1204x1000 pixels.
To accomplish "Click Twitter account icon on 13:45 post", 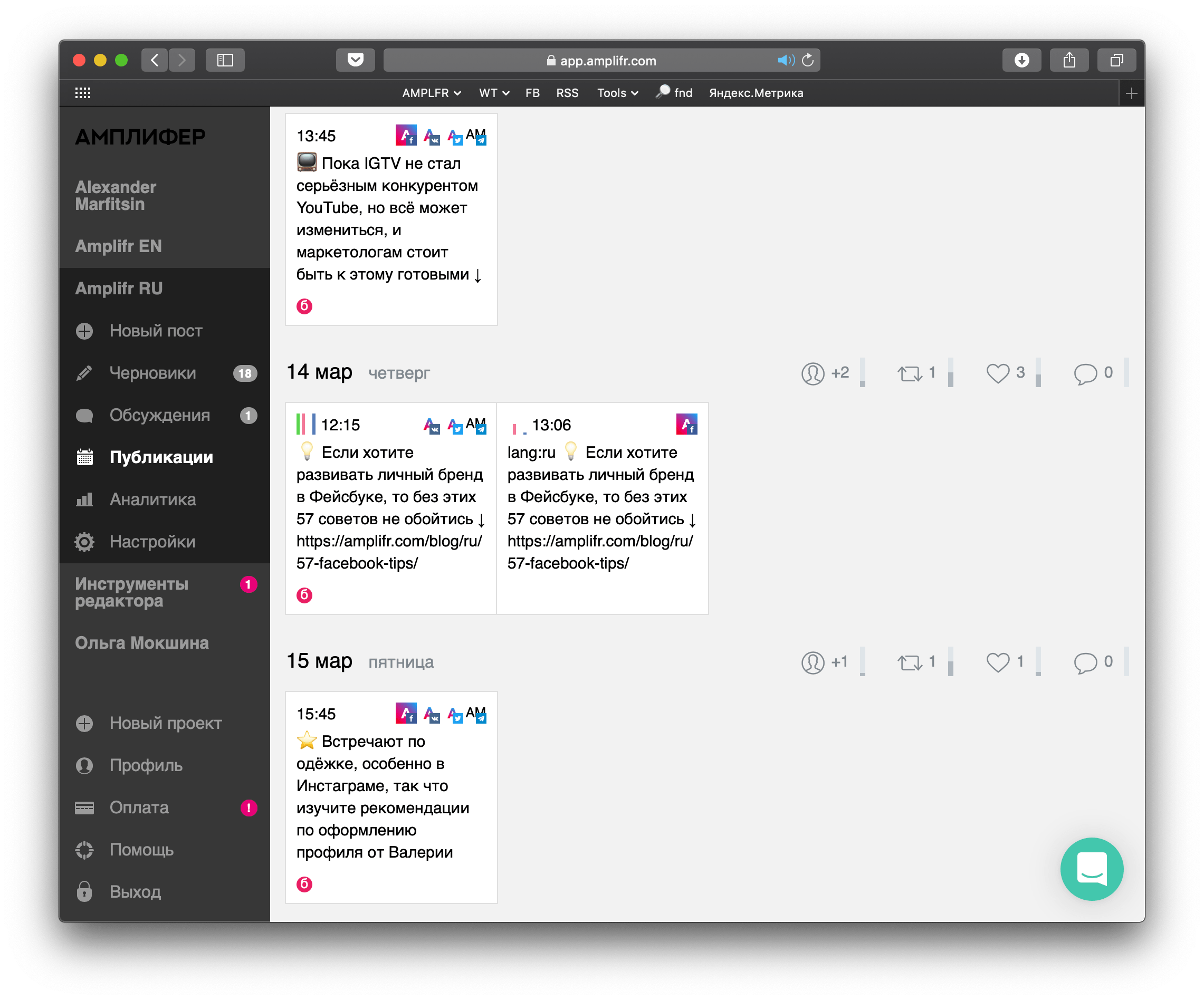I will (455, 137).
